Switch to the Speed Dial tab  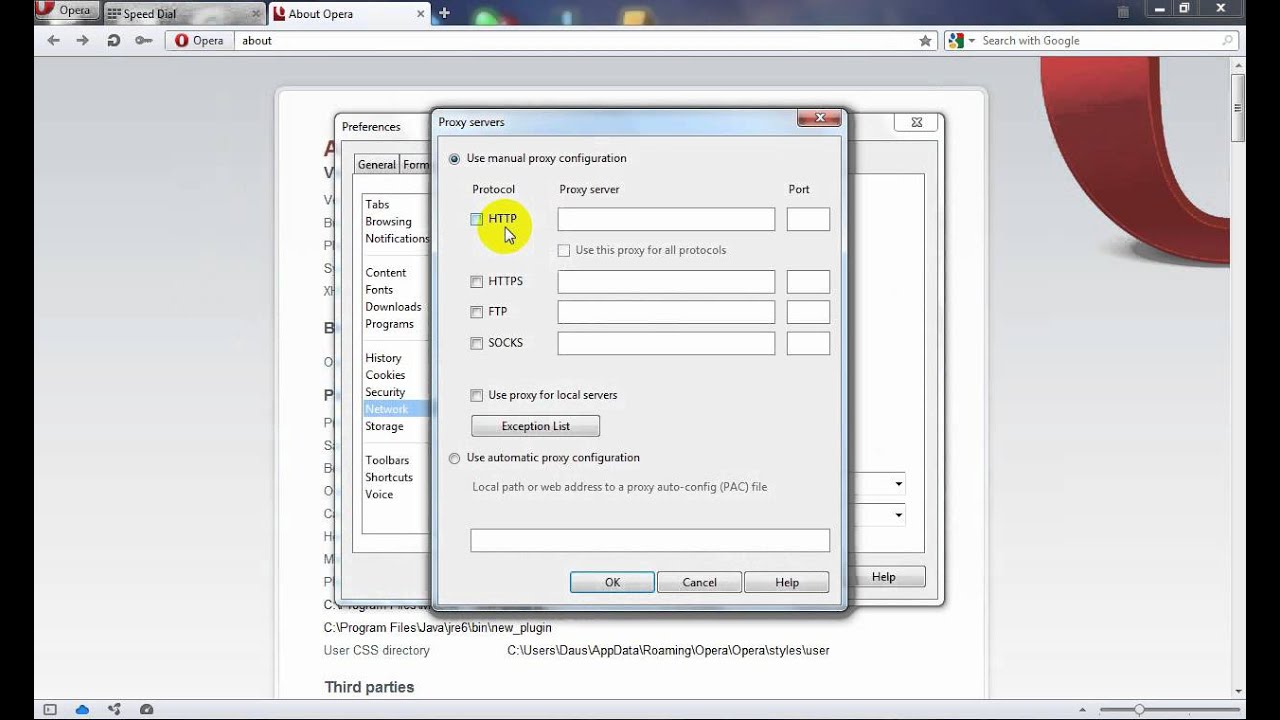click(x=186, y=14)
